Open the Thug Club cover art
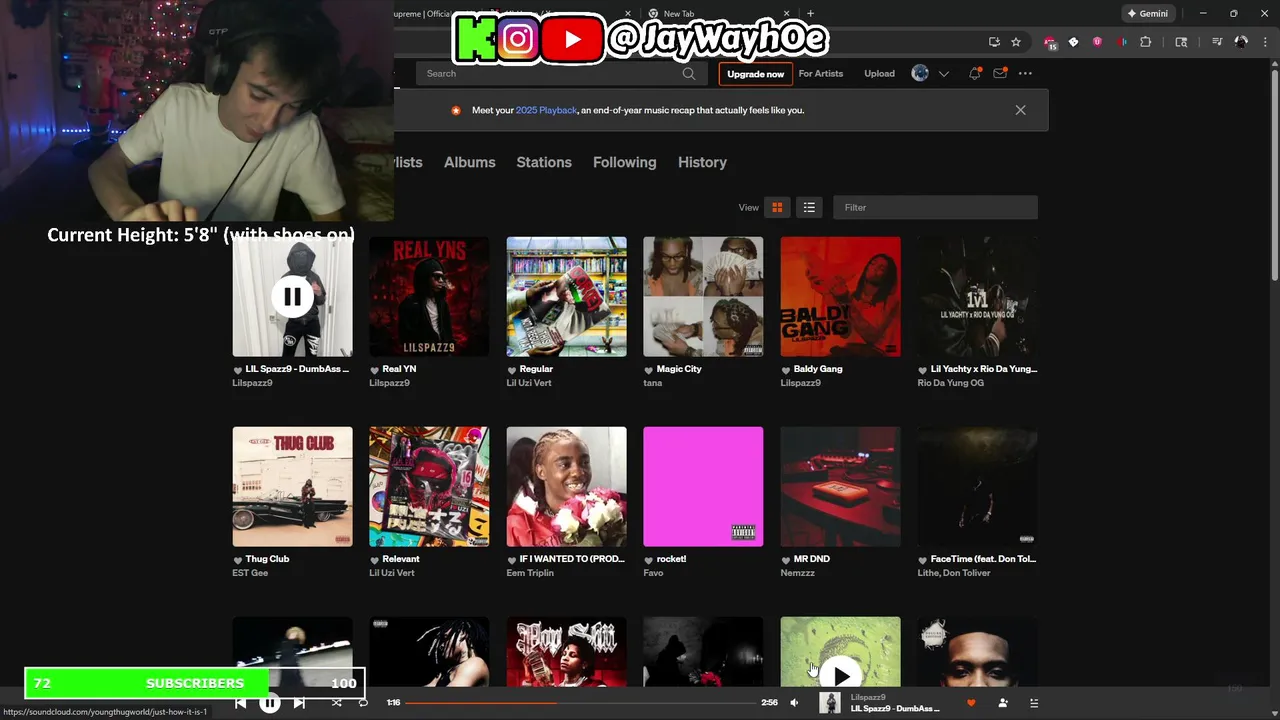The image size is (1280, 720). click(x=292, y=487)
